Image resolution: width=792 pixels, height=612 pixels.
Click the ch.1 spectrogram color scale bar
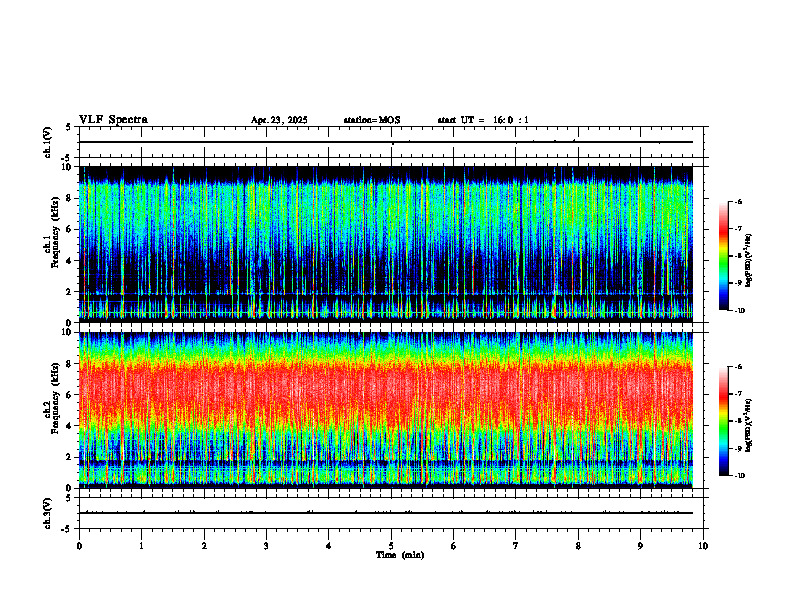(723, 256)
